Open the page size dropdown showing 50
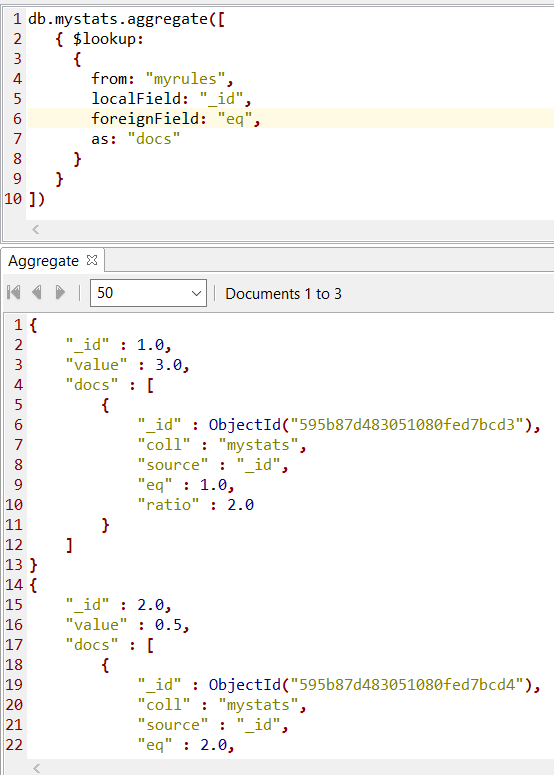Viewport: 555px width, 775px height. tap(148, 293)
